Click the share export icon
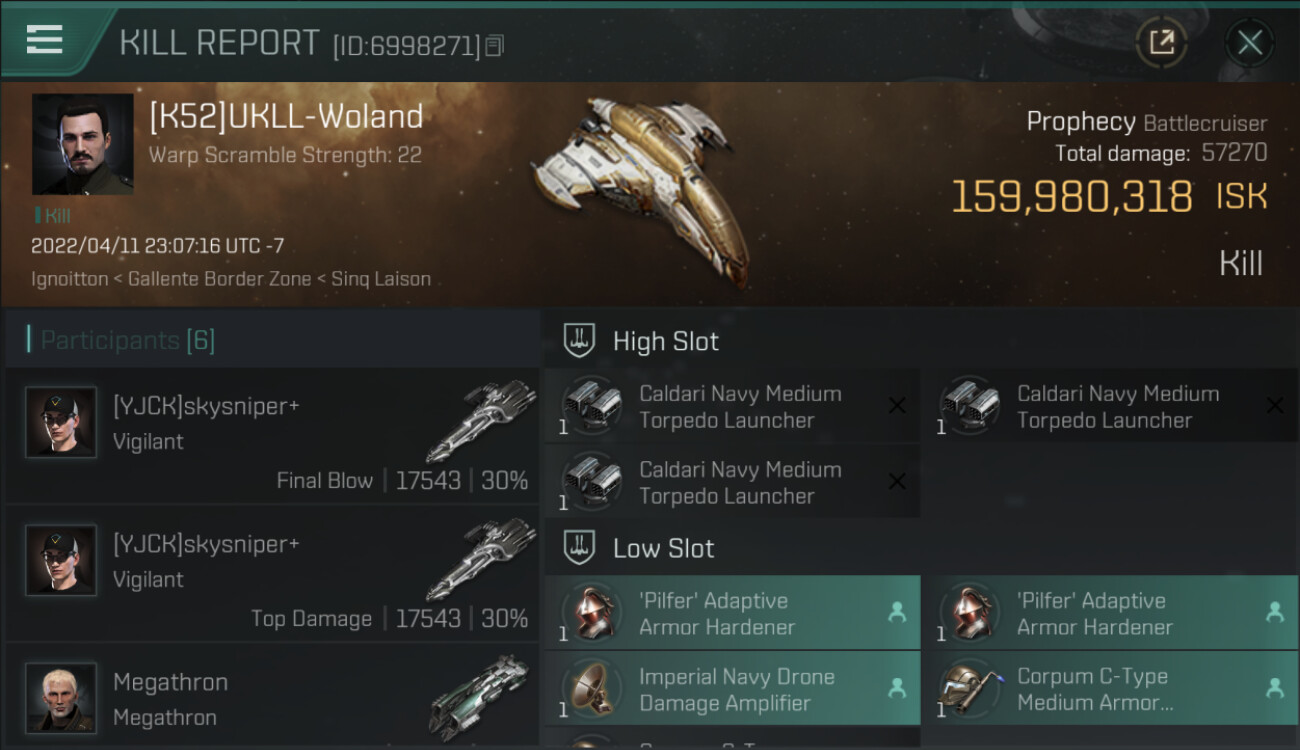 (x=1161, y=43)
